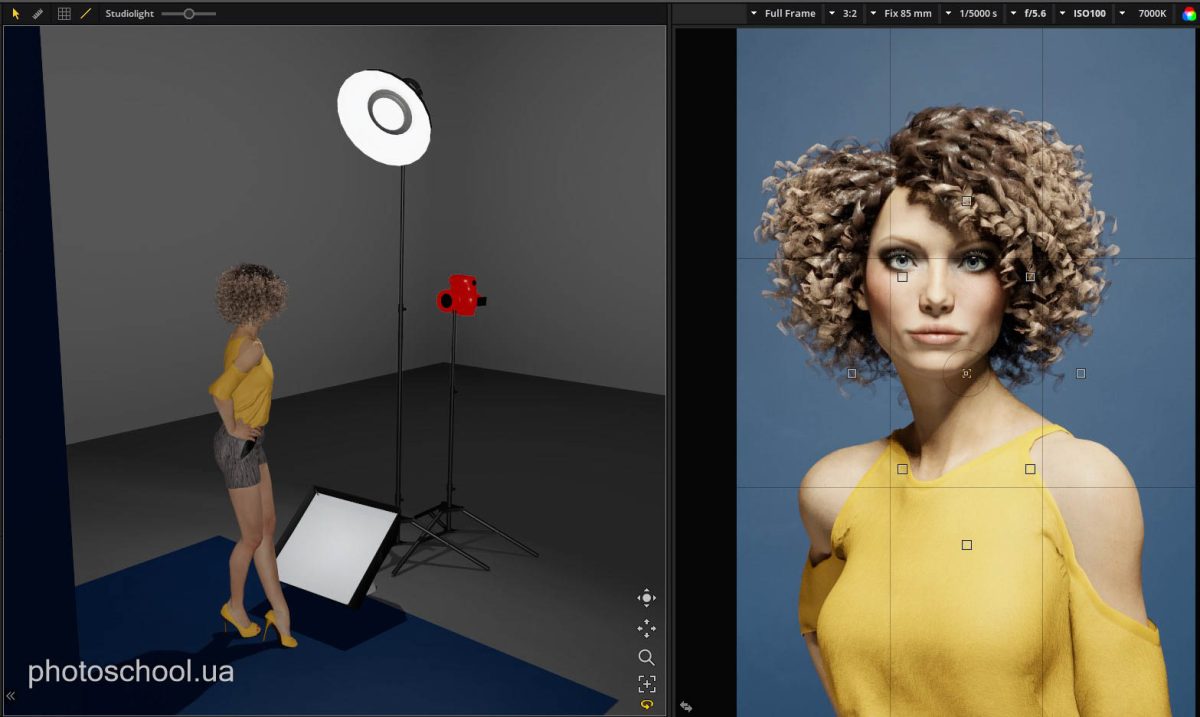Viewport: 1200px width, 717px height.
Task: Toggle the grid overlay icon
Action: tap(64, 14)
